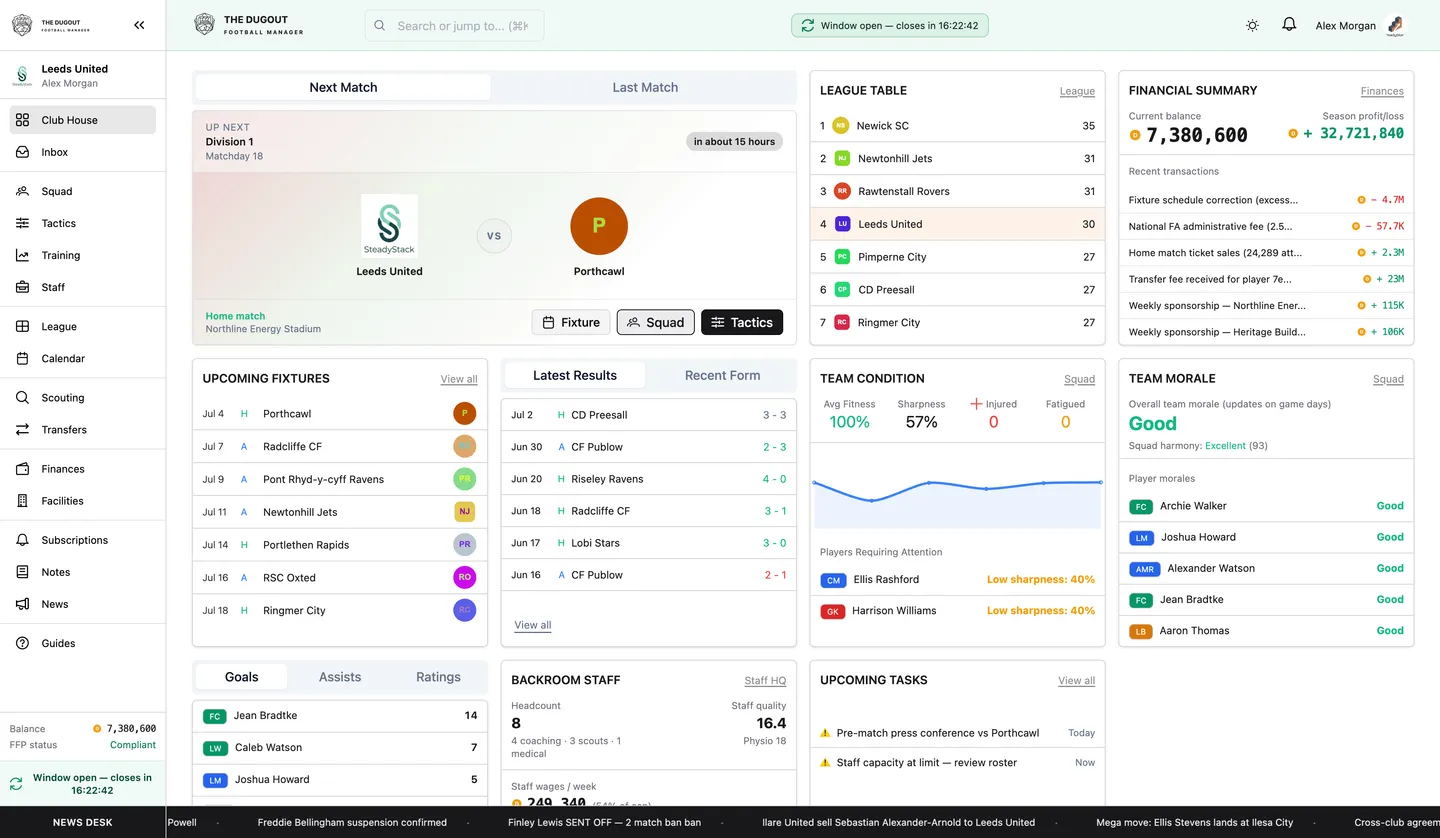Click Alexander Watson morale row
1440x838 pixels.
pyautogui.click(x=1266, y=568)
